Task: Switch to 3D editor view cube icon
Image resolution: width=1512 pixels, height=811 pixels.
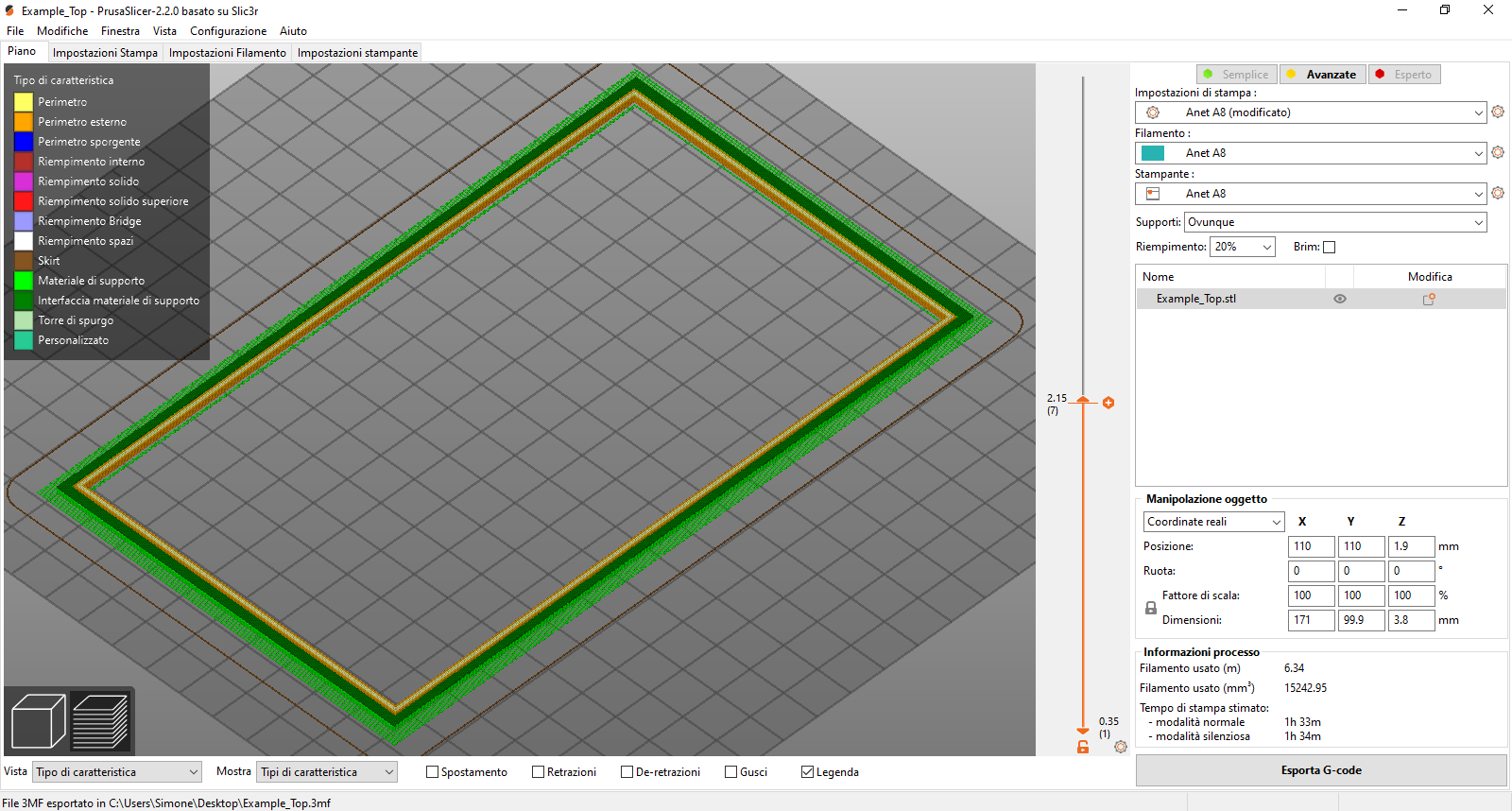Action: 39,721
